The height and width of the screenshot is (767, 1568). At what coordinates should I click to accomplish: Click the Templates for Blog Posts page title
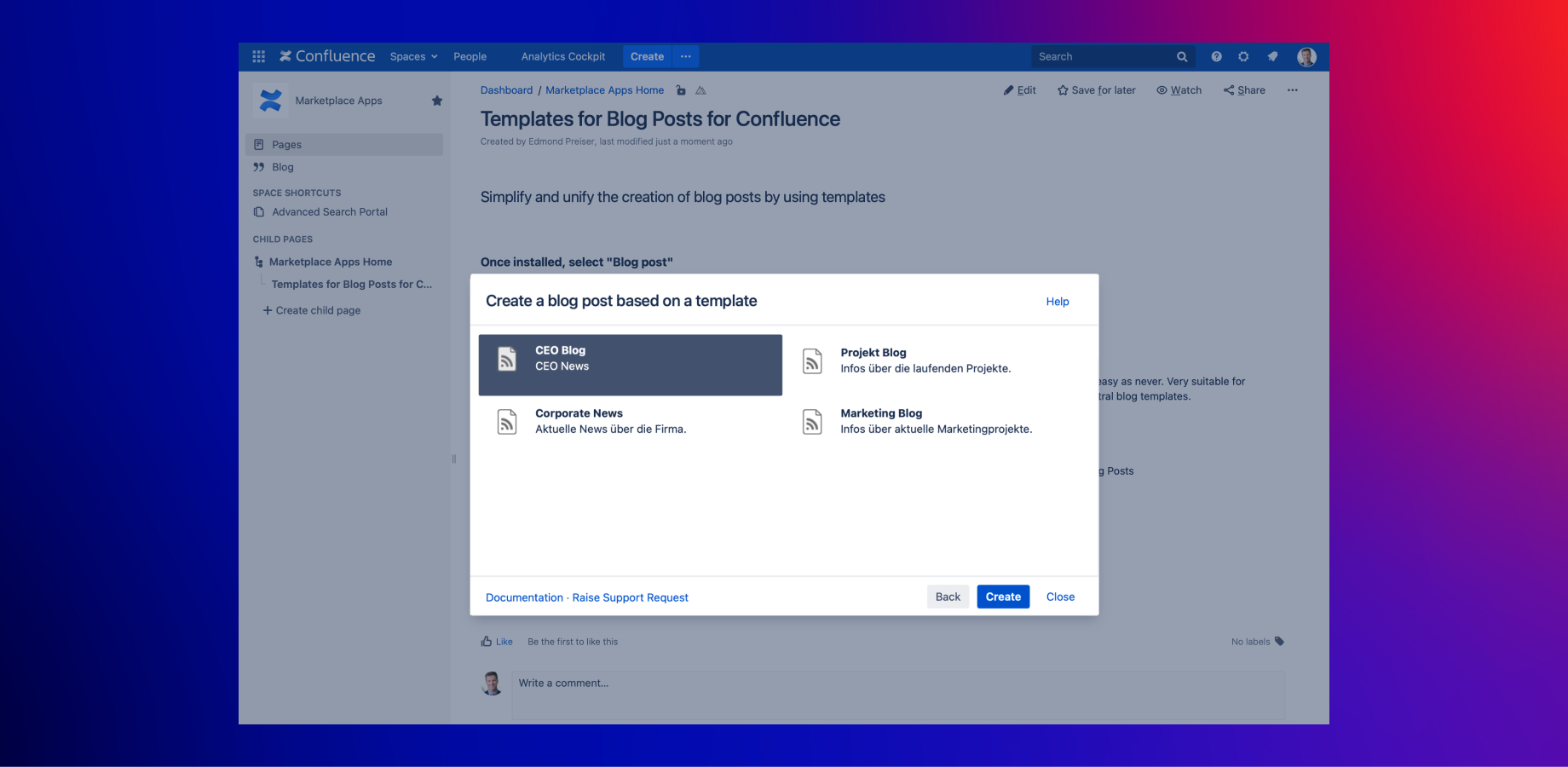[660, 119]
